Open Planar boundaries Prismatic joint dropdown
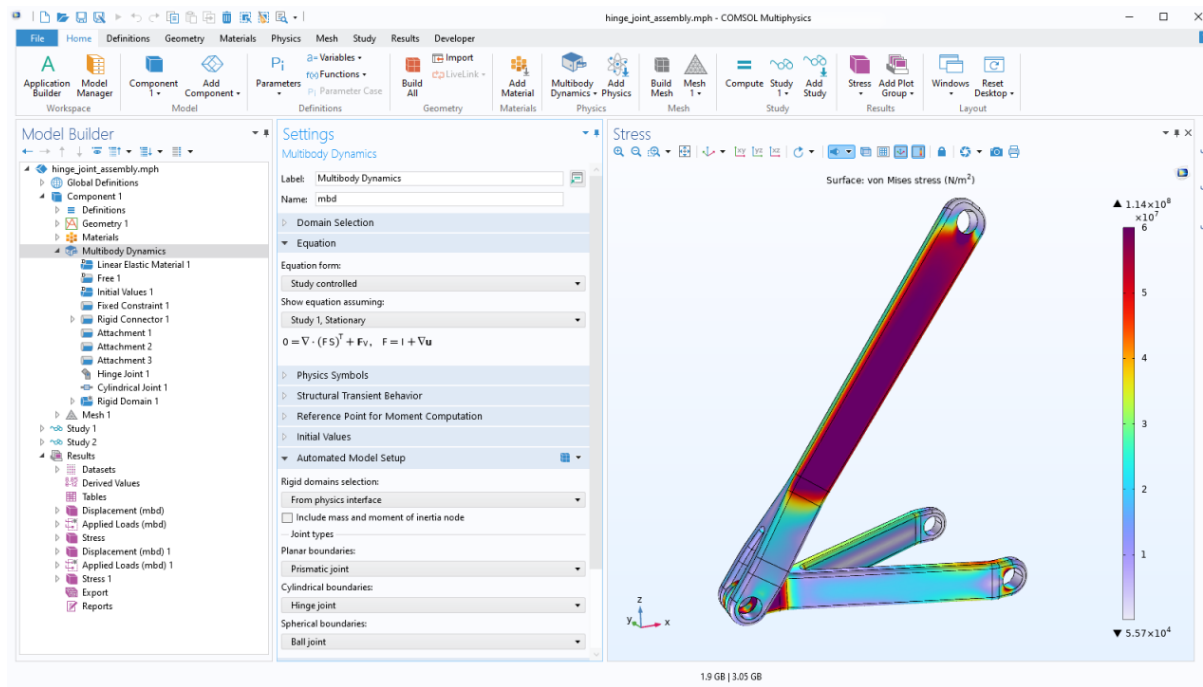This screenshot has width=1203, height=687. pos(433,569)
